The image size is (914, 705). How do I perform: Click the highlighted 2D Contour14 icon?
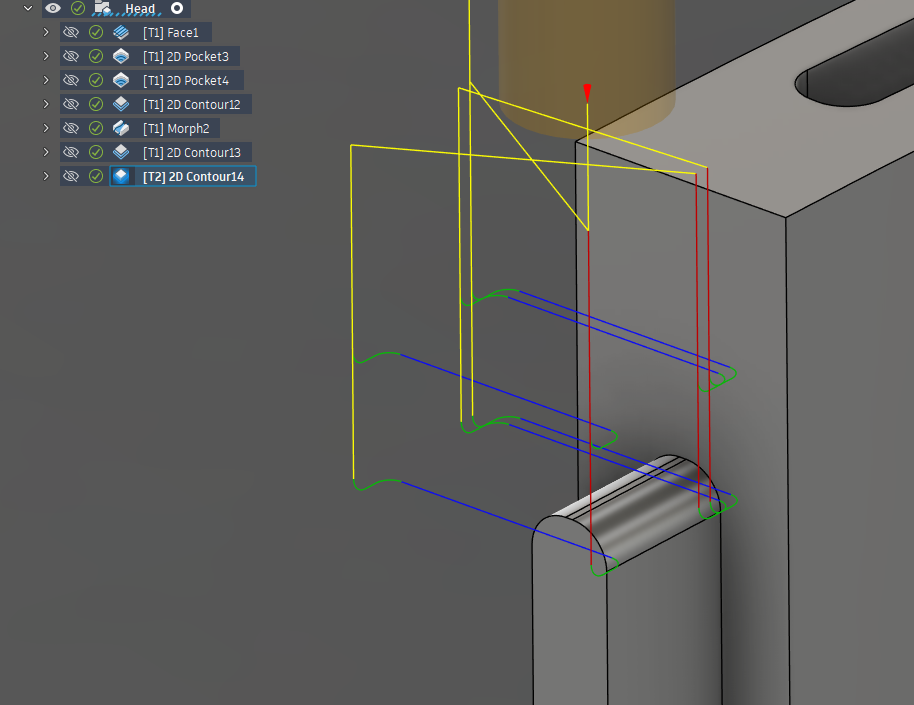[121, 176]
